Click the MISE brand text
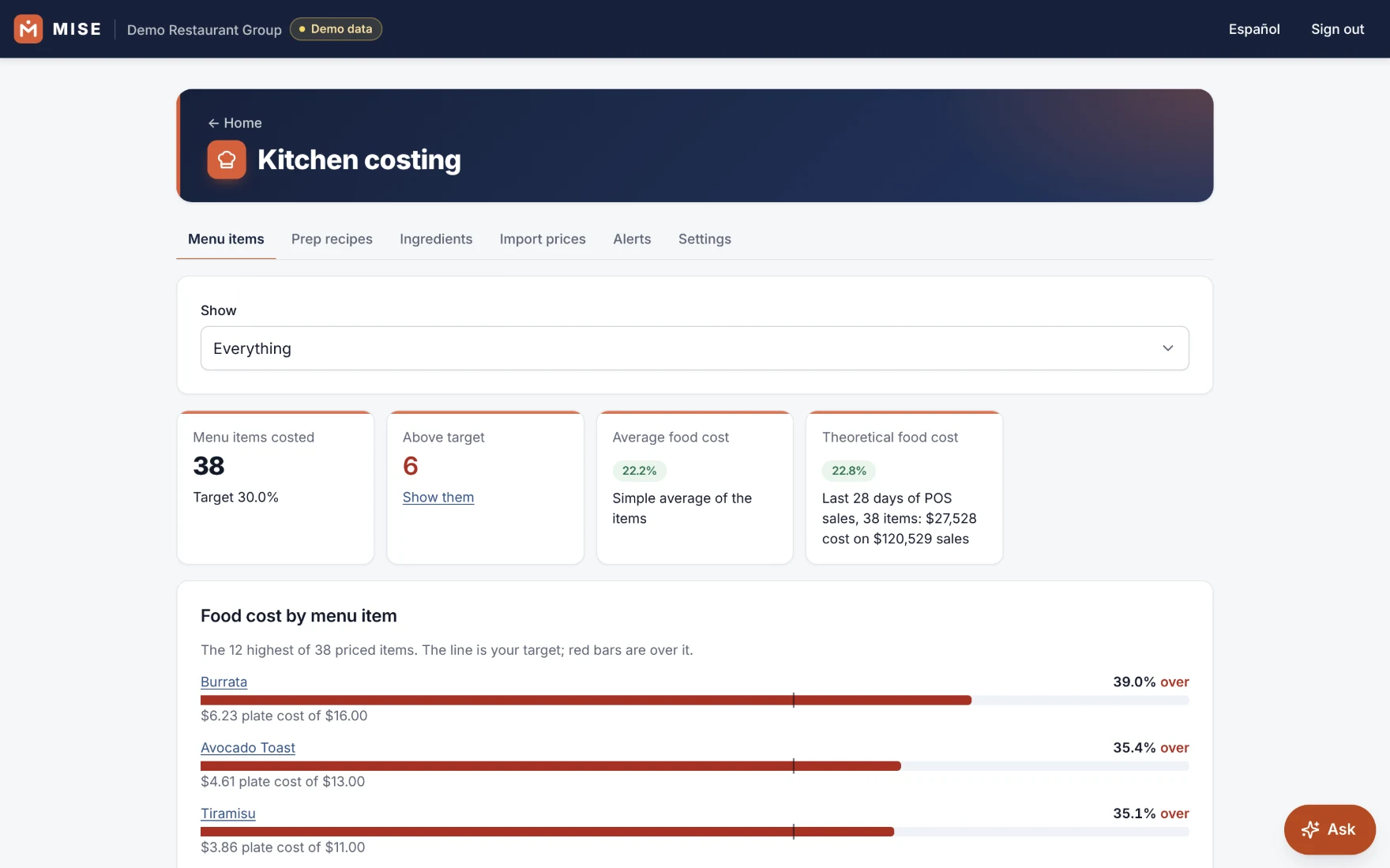The height and width of the screenshot is (868, 1390). click(77, 29)
